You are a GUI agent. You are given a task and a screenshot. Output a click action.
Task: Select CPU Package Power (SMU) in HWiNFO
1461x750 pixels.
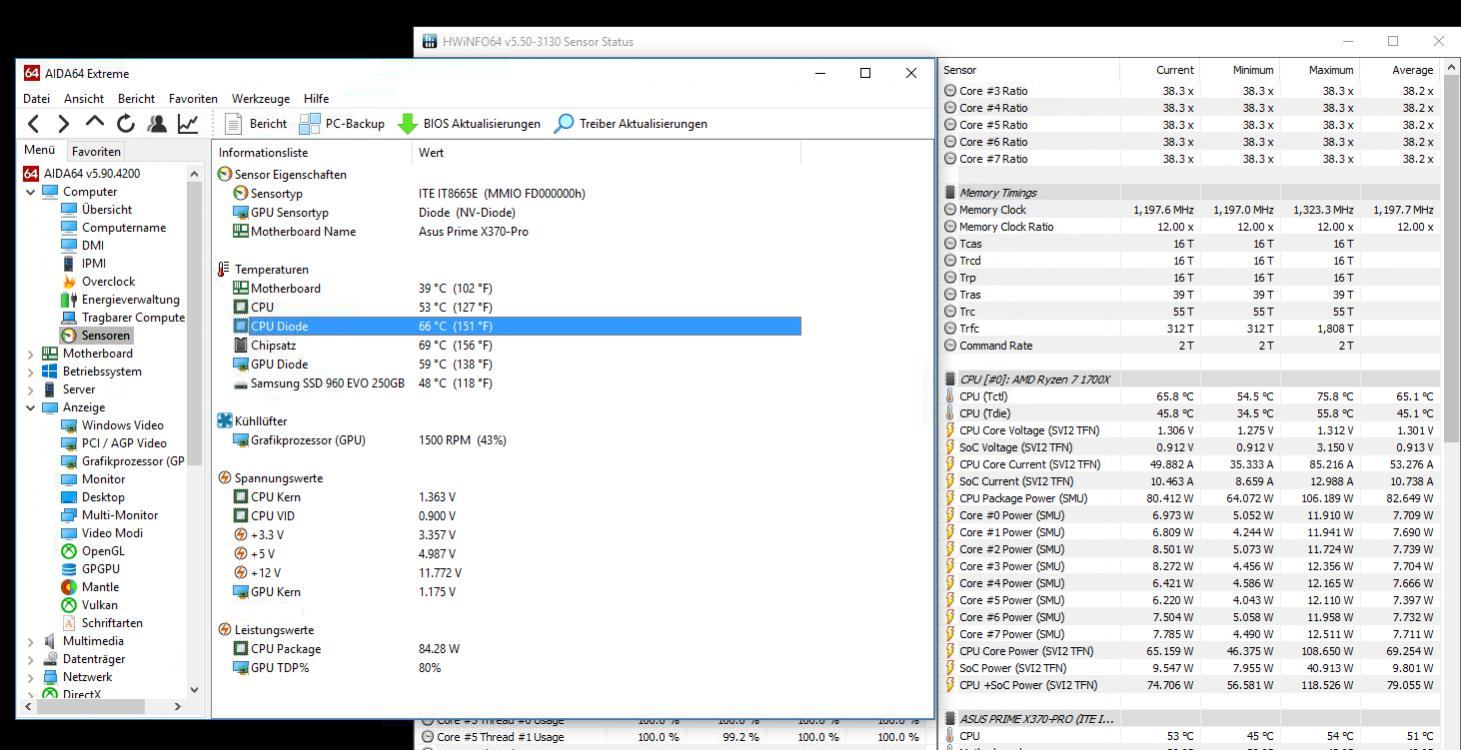1190,499
